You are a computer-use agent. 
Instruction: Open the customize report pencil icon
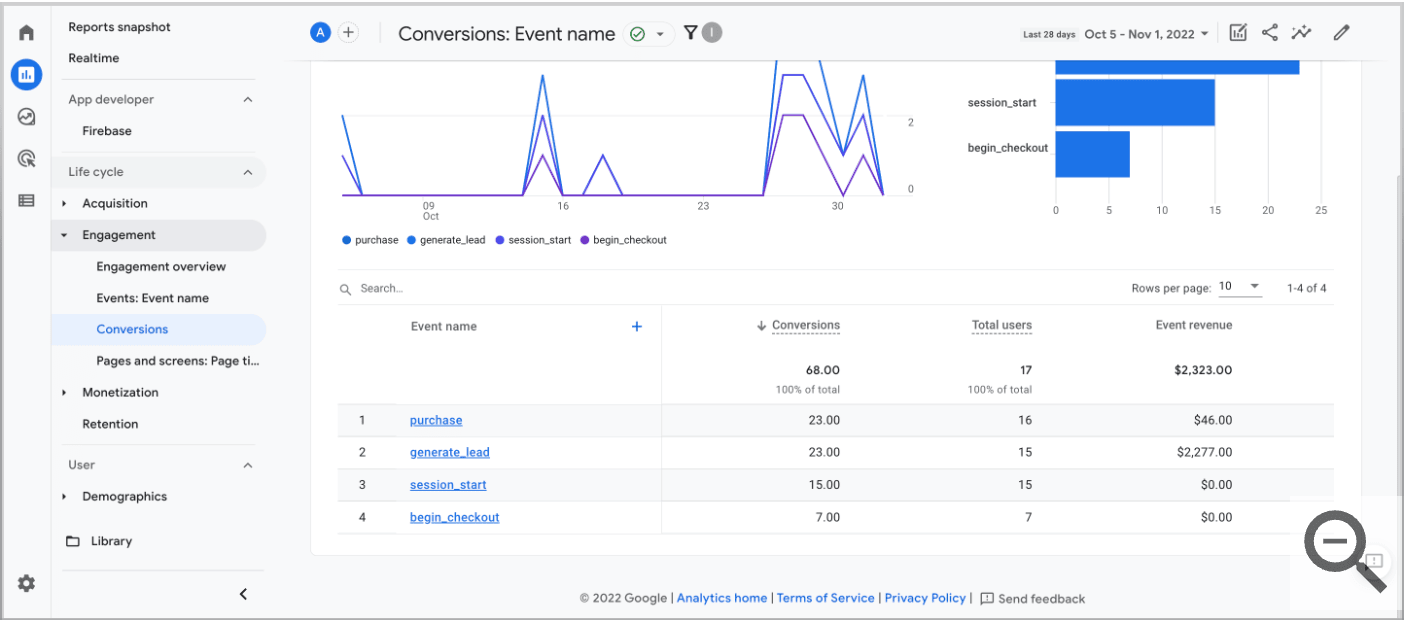tap(1341, 32)
